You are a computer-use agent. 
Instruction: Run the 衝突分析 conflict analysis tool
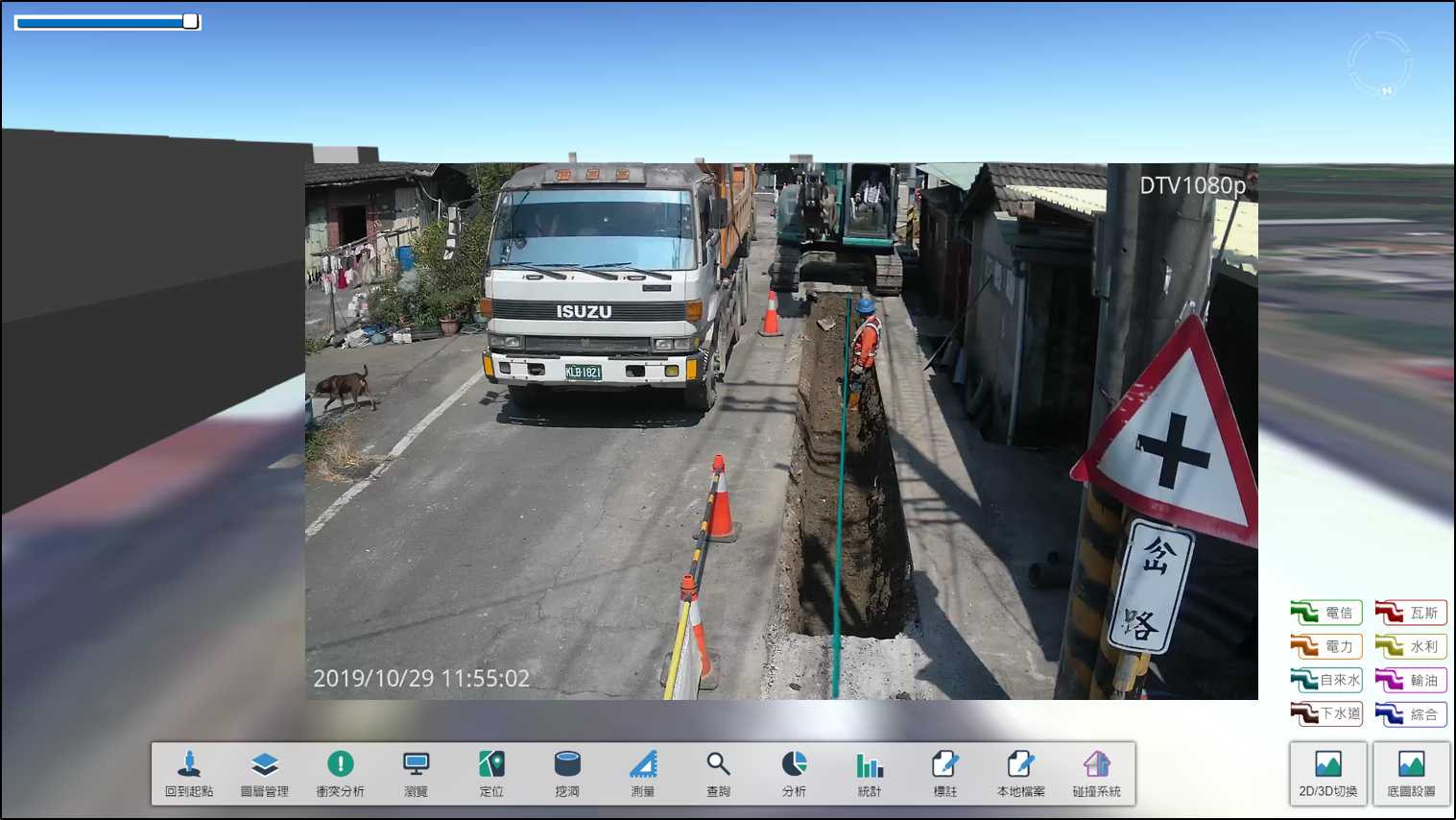tap(340, 773)
